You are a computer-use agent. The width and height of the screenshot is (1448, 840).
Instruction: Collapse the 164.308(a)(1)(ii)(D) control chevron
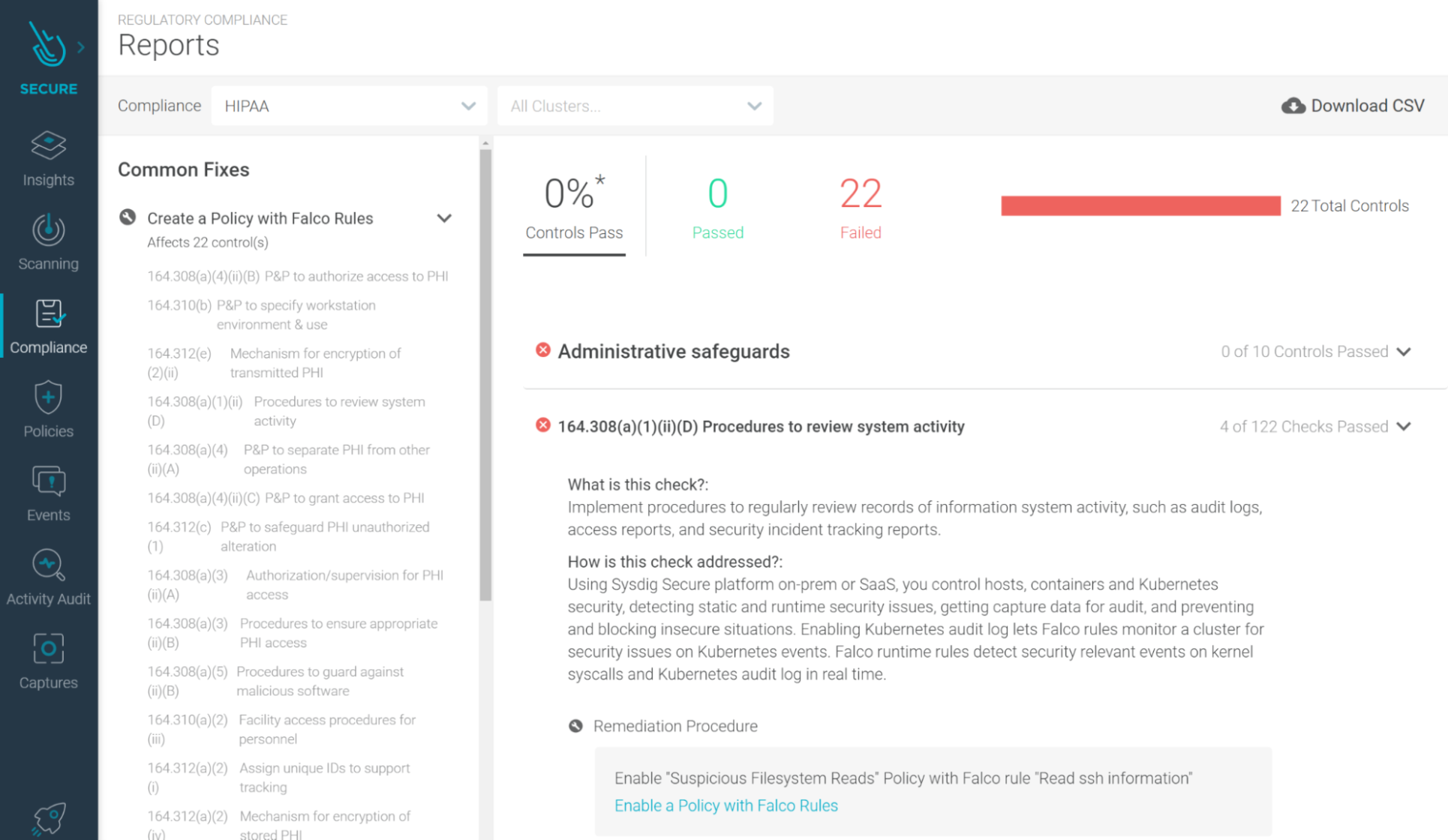pyautogui.click(x=1404, y=427)
